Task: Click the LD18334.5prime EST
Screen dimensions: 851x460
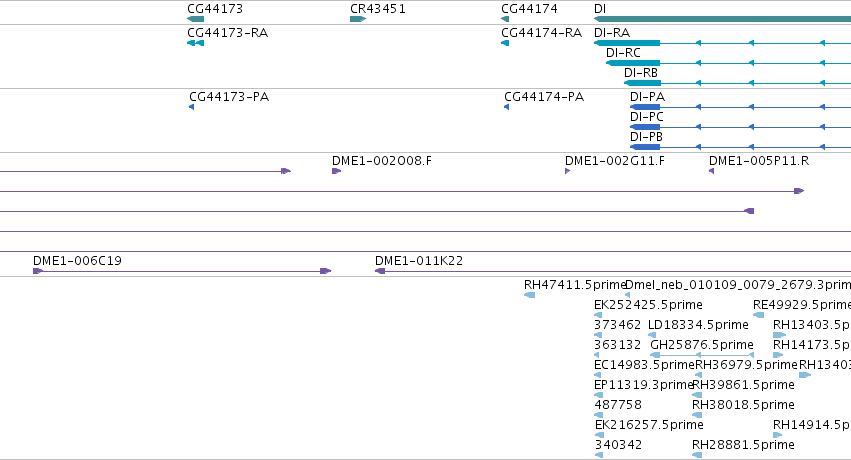Action: click(x=652, y=335)
